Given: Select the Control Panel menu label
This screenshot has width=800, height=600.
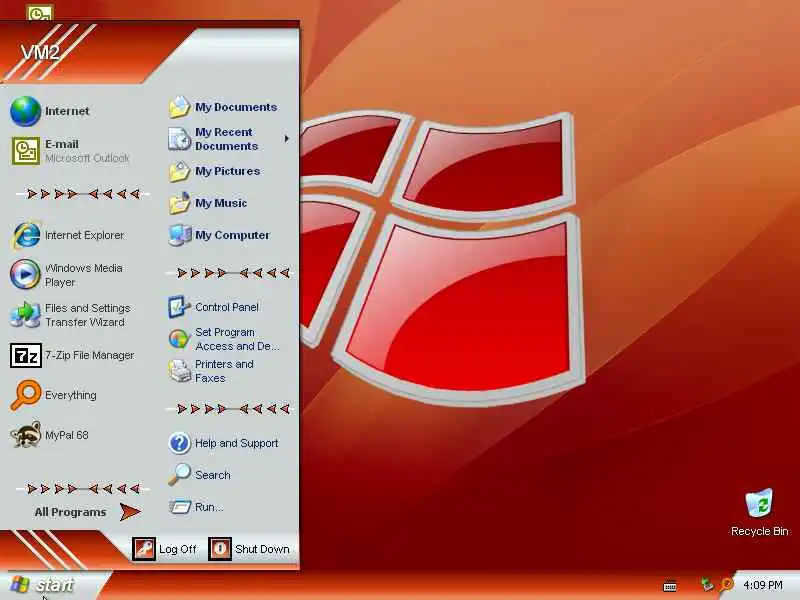Looking at the screenshot, I should (x=227, y=307).
